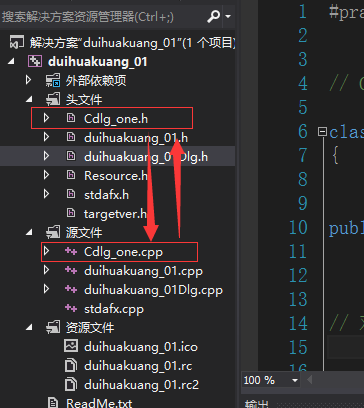Click the duihuakuang_01.rc2 document icon

click(x=71, y=384)
